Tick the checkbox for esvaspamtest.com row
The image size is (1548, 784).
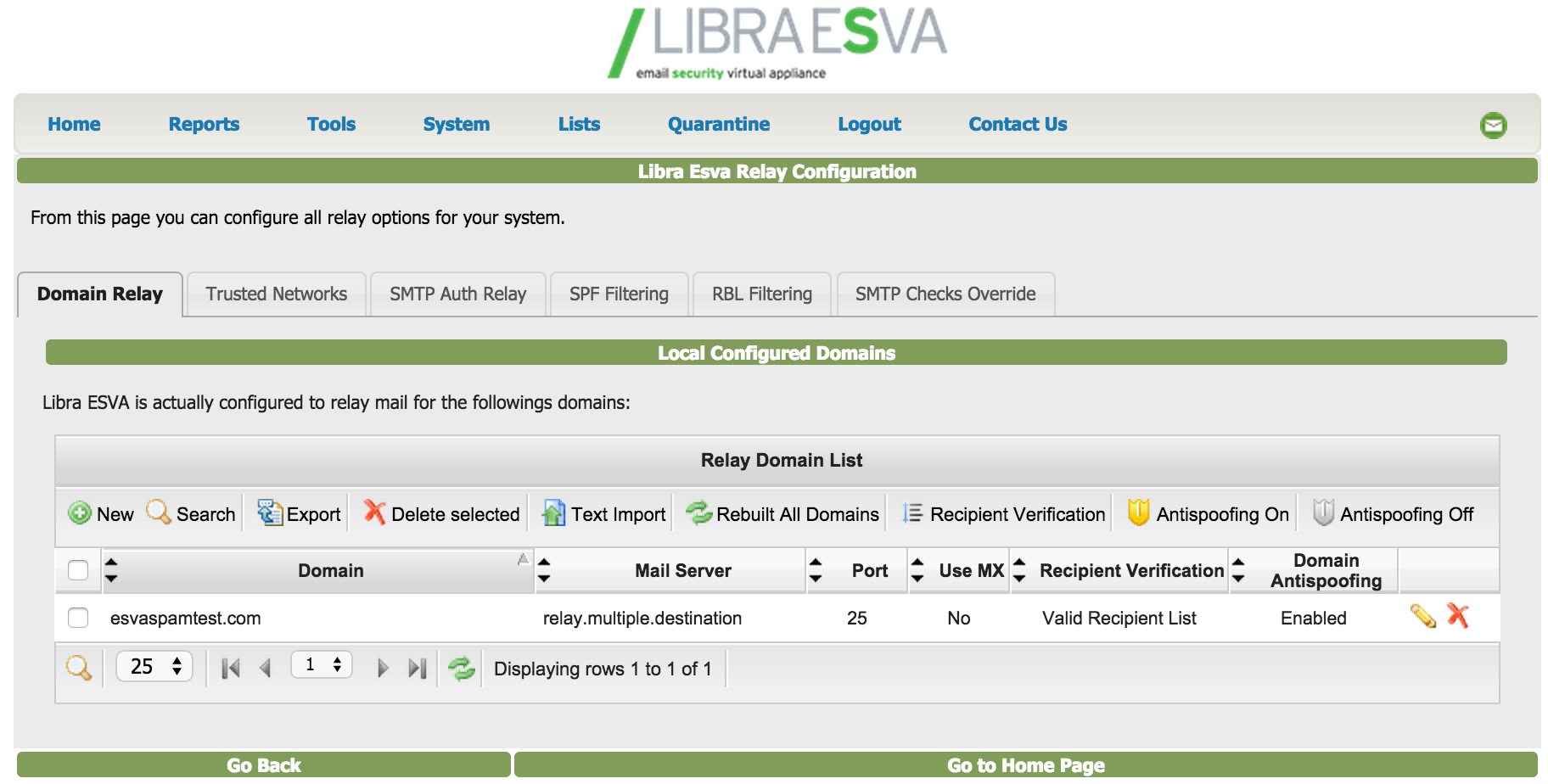coord(77,618)
